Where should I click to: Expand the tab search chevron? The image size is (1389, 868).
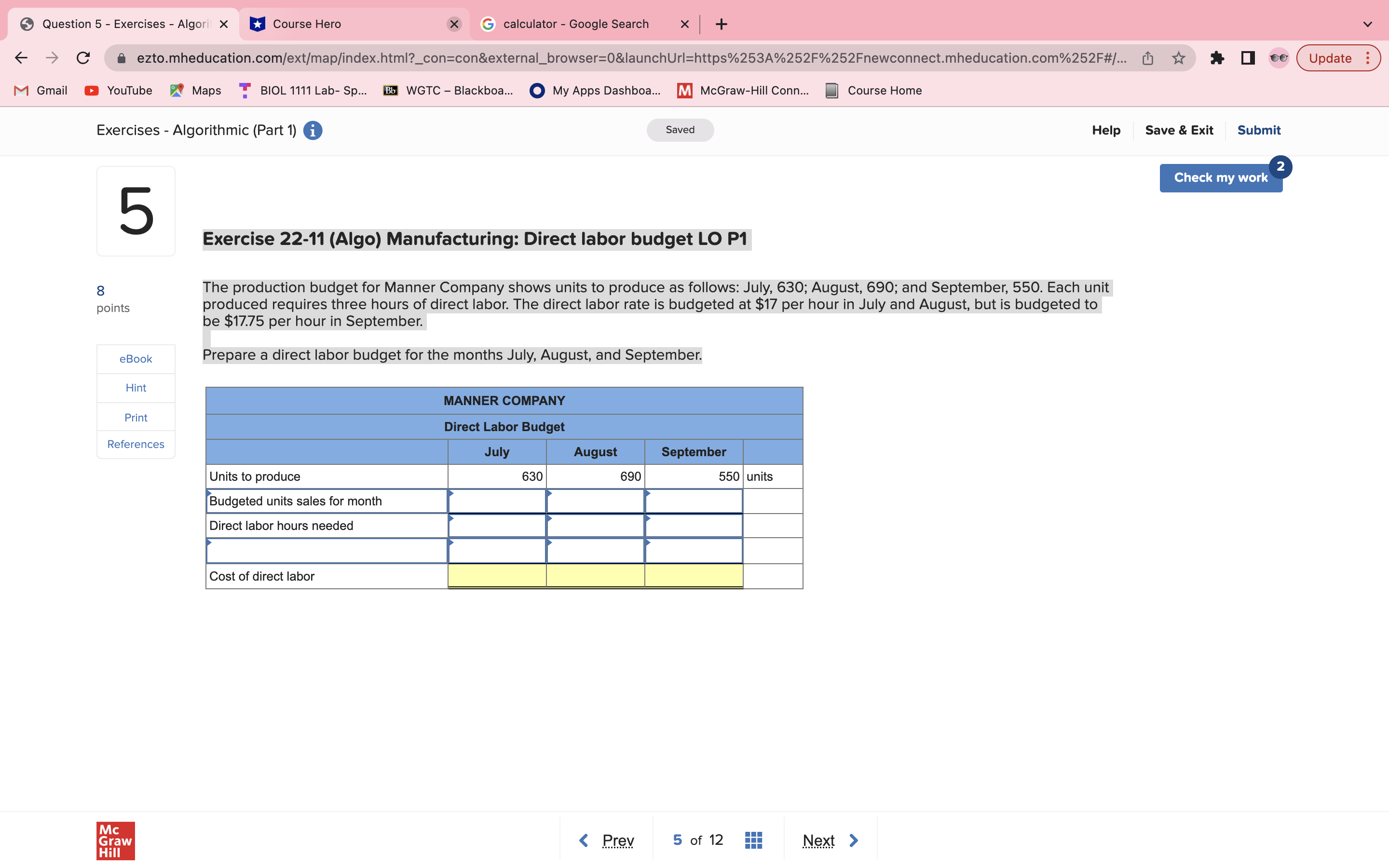click(x=1367, y=24)
